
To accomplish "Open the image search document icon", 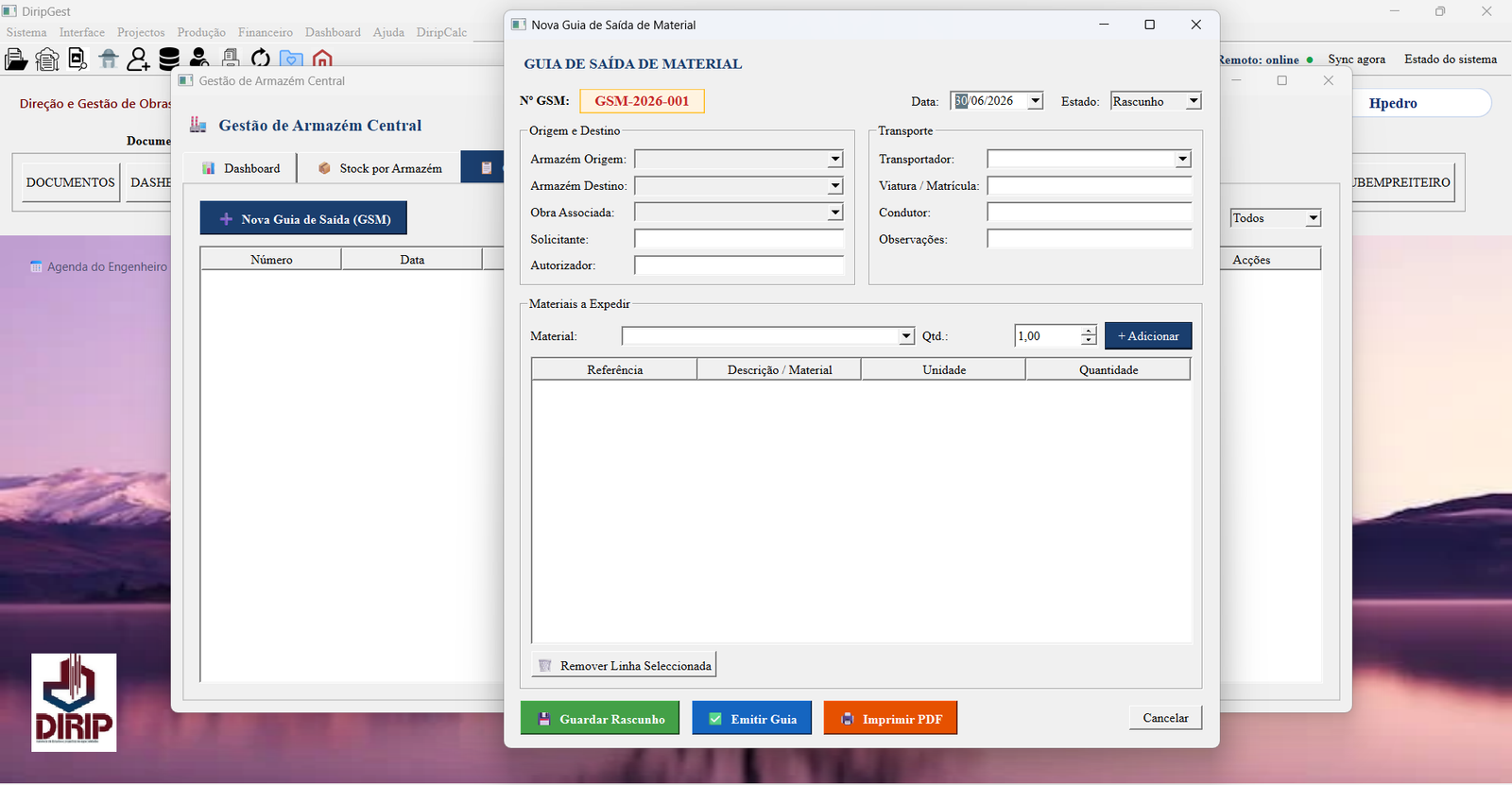I will tap(77, 60).
